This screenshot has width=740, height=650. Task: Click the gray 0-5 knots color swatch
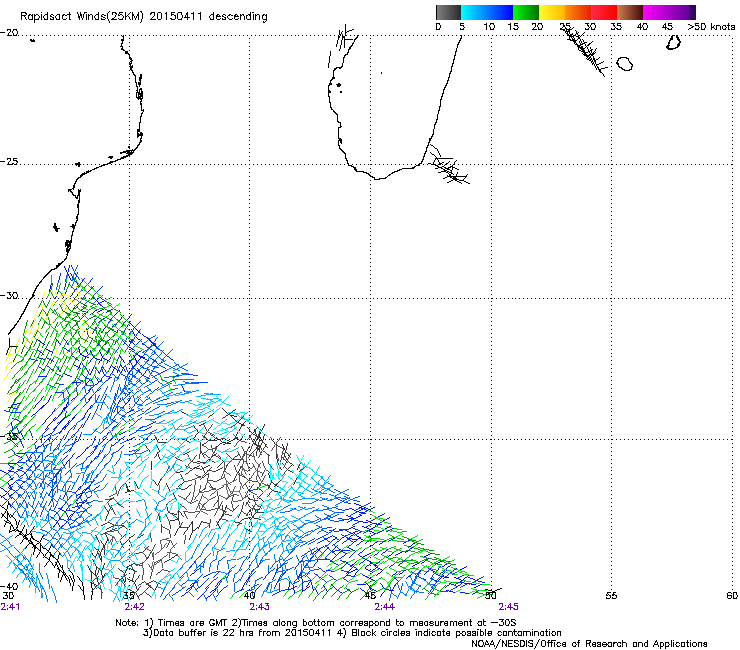448,12
